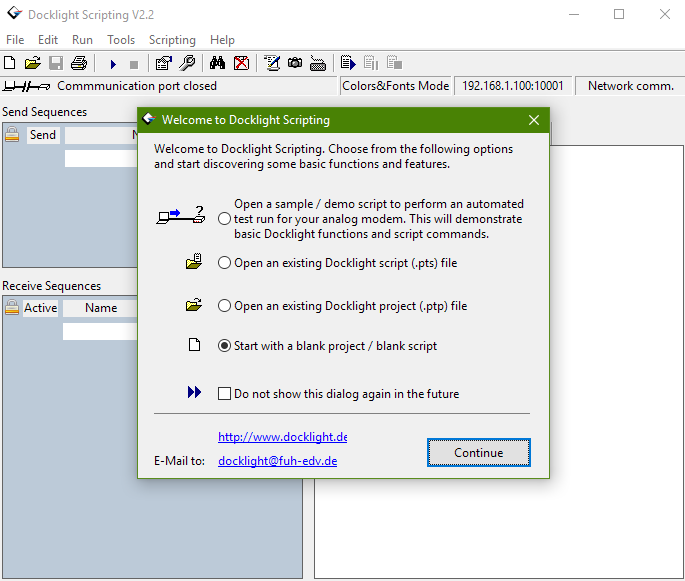Click the double-arrow icon beside the checkbox

pyautogui.click(x=194, y=392)
